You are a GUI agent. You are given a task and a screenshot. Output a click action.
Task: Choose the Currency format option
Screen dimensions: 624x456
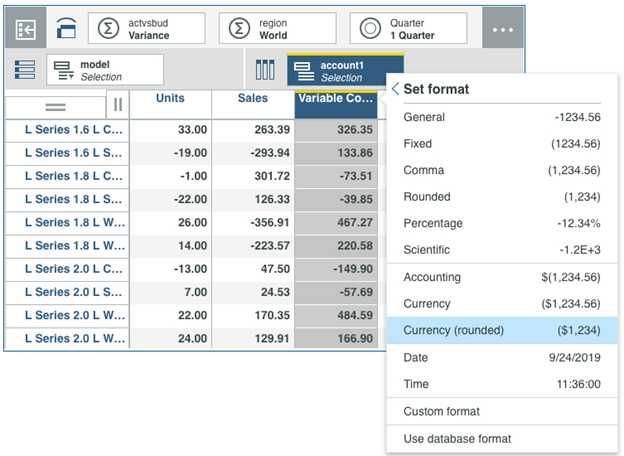pyautogui.click(x=502, y=304)
